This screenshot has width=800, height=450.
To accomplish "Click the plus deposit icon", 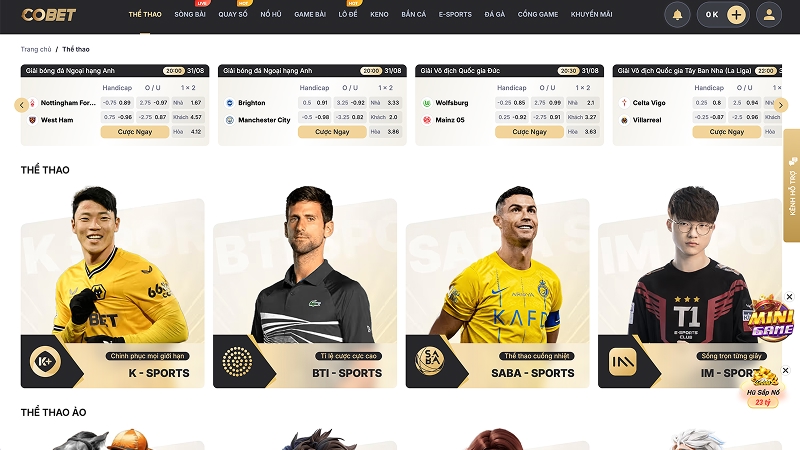I will pos(736,15).
